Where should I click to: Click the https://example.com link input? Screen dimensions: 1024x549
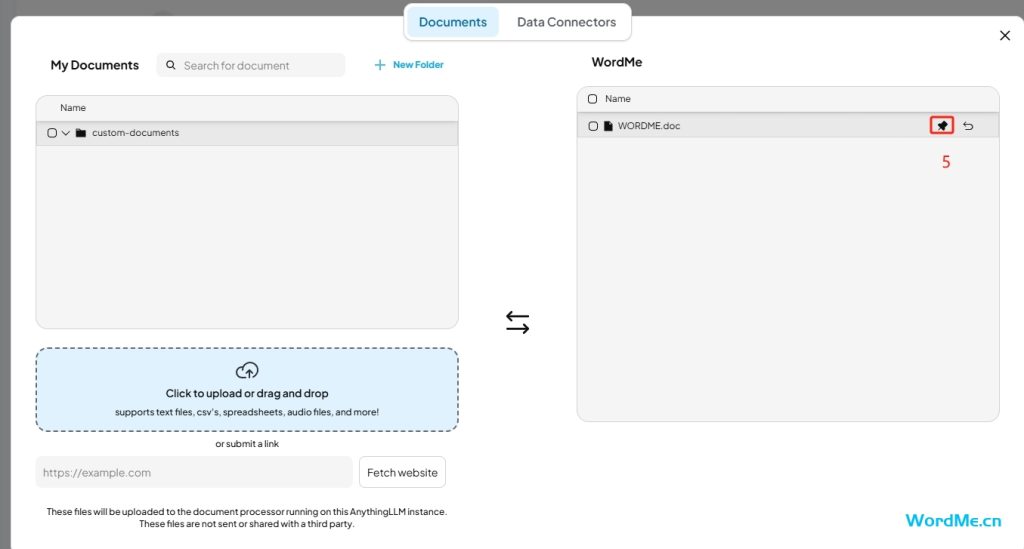[194, 472]
